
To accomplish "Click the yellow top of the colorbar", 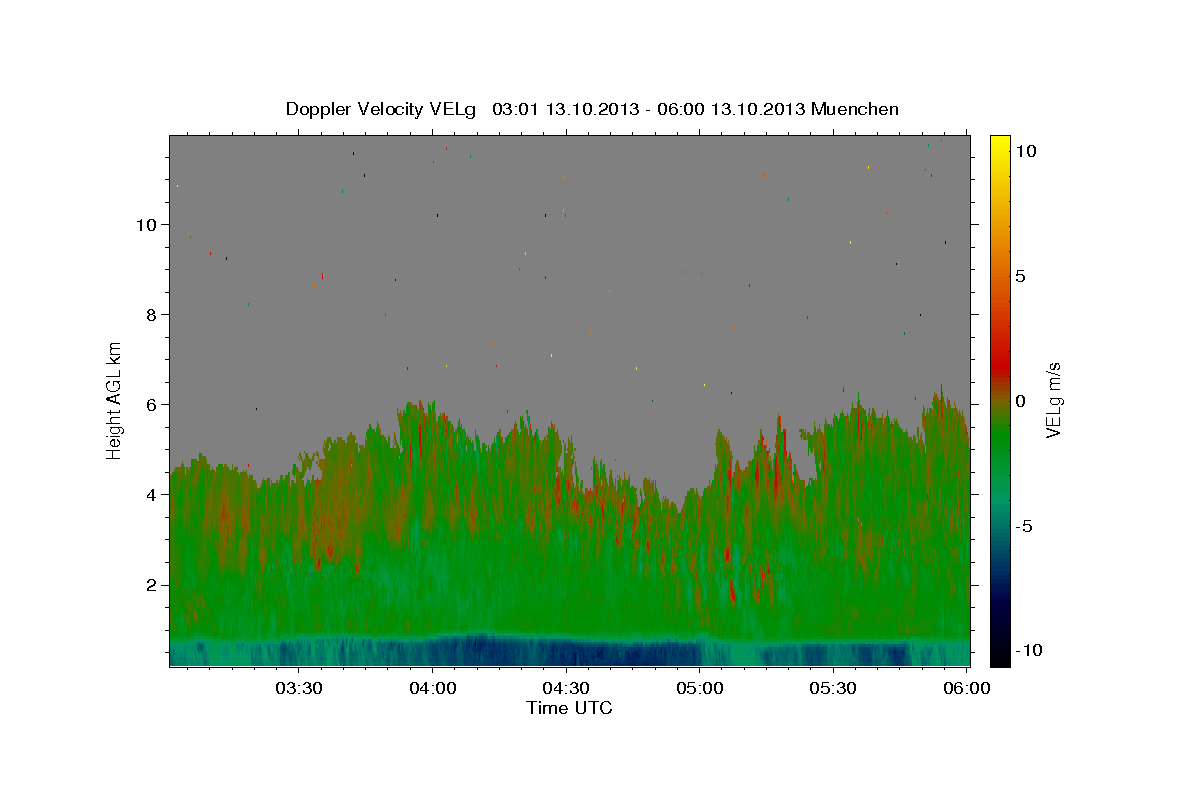I will pyautogui.click(x=1000, y=142).
